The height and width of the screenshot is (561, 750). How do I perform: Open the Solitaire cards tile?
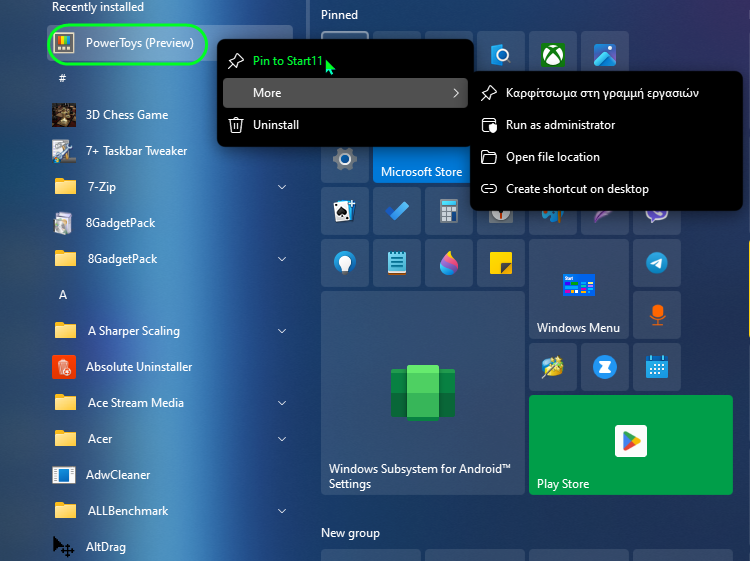[345, 211]
